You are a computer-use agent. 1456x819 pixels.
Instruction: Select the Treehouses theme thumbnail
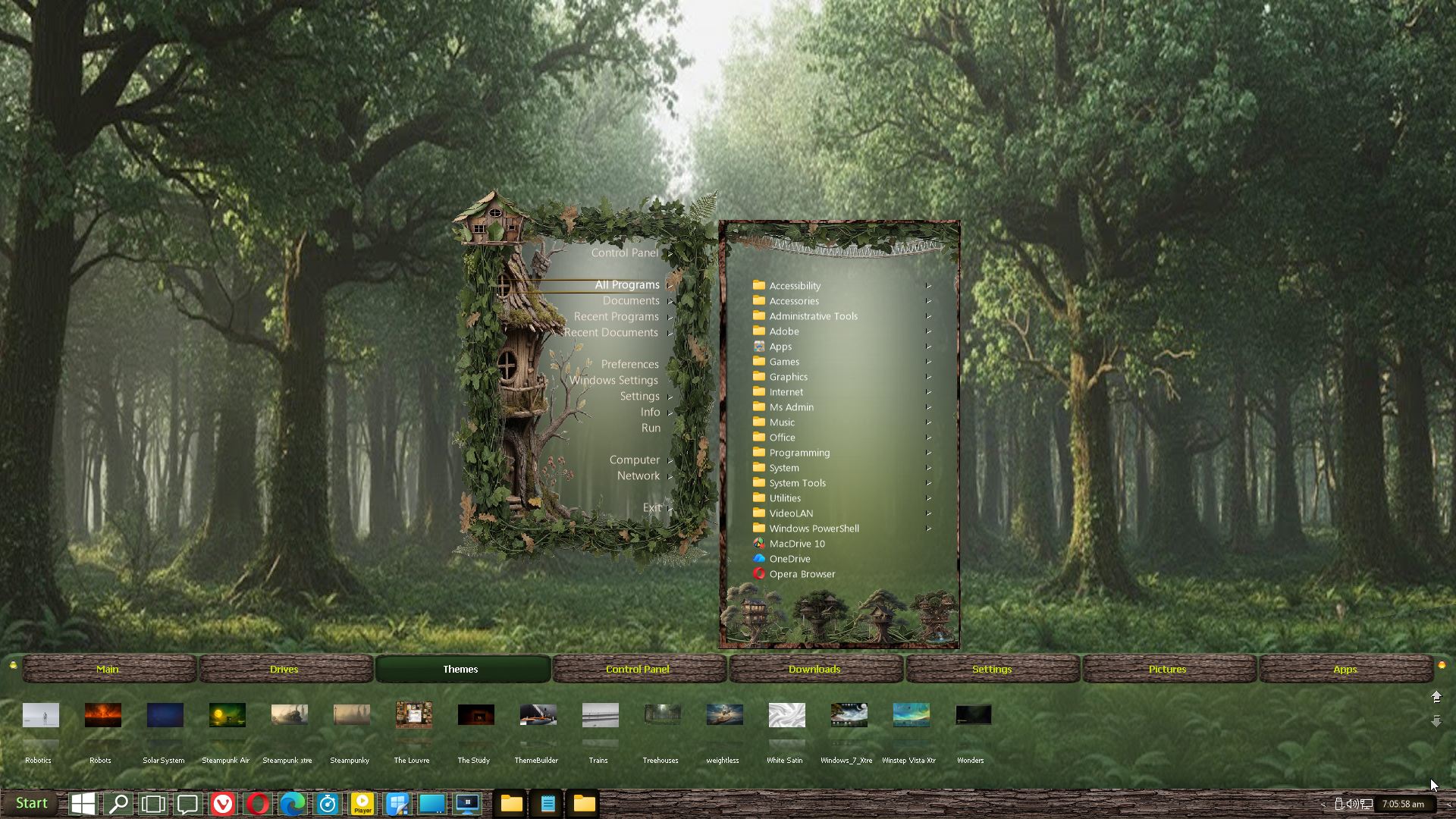(662, 715)
